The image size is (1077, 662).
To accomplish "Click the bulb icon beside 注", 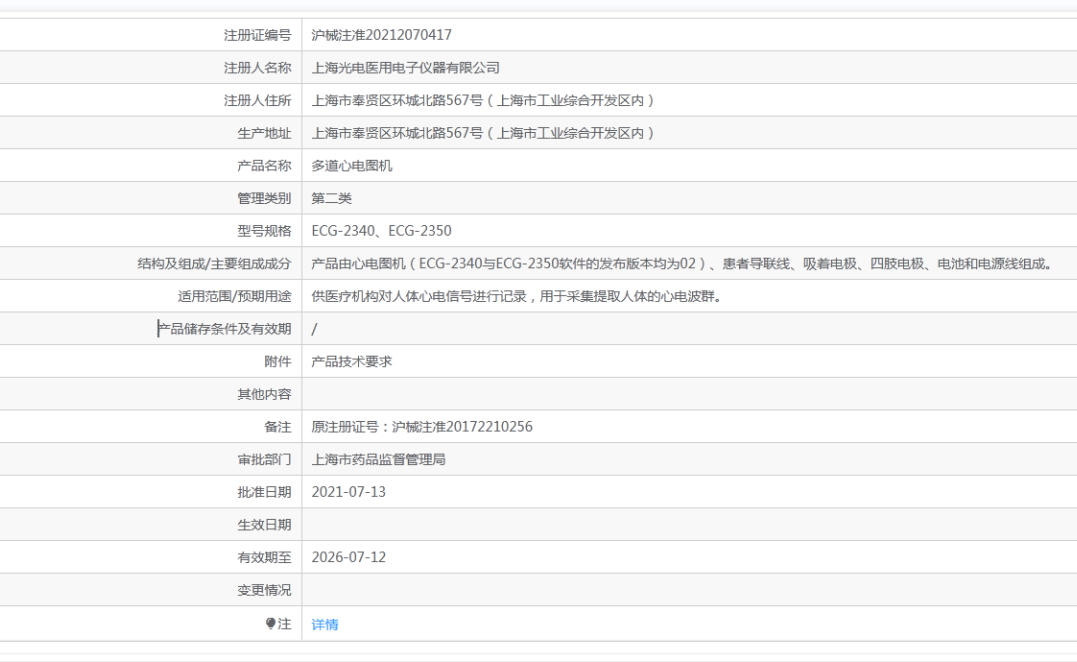I will [x=271, y=623].
